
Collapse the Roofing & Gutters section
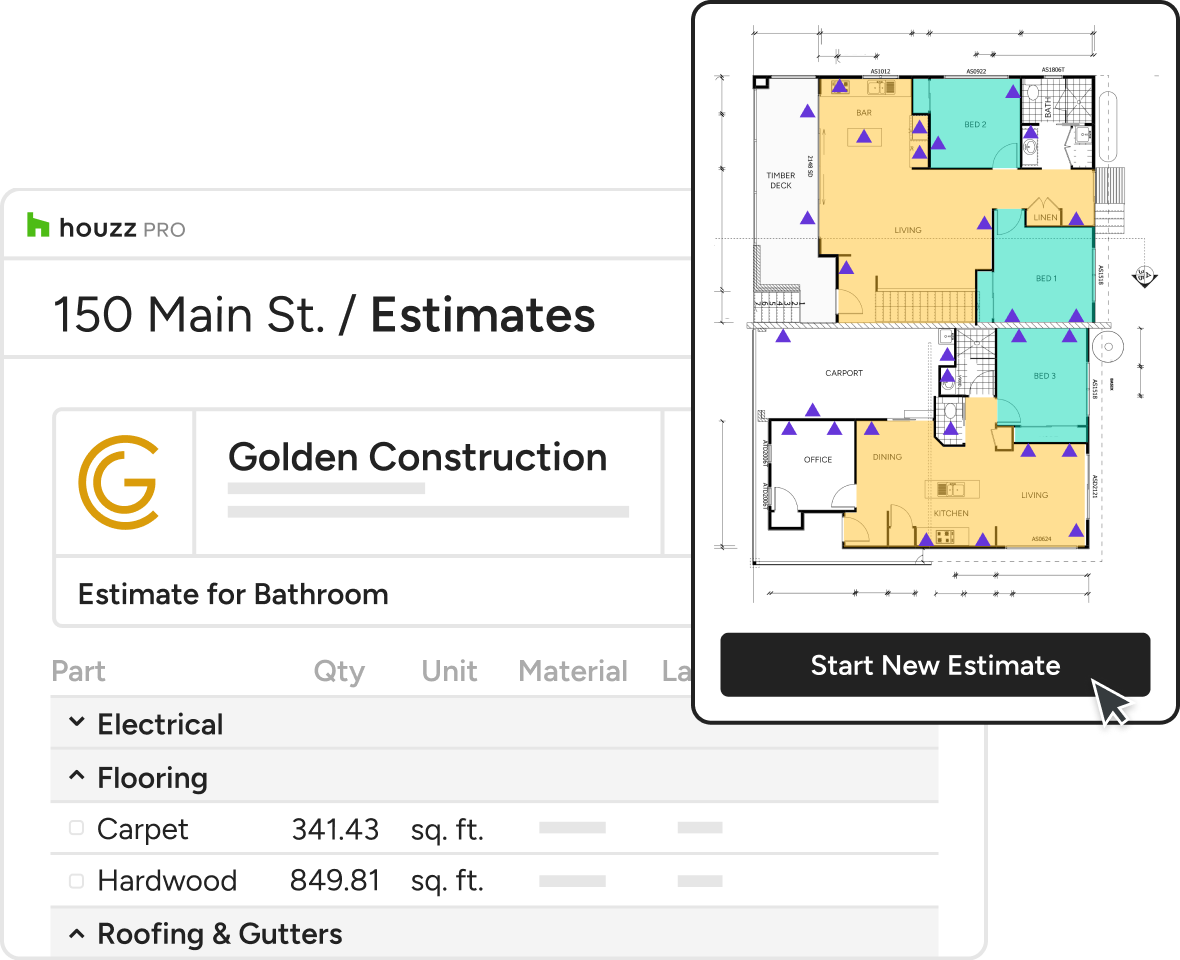point(77,933)
